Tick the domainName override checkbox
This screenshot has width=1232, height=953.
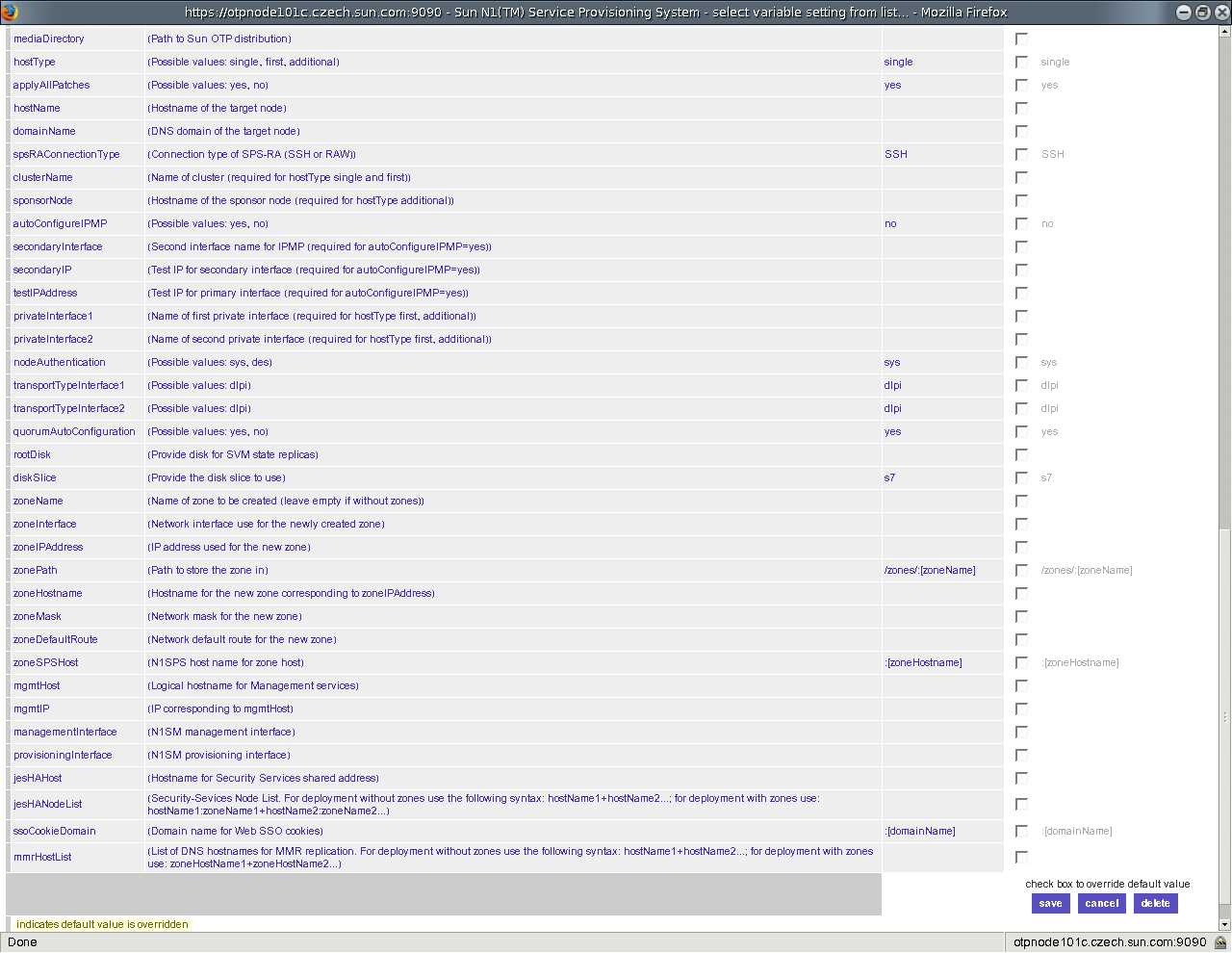[x=1021, y=131]
